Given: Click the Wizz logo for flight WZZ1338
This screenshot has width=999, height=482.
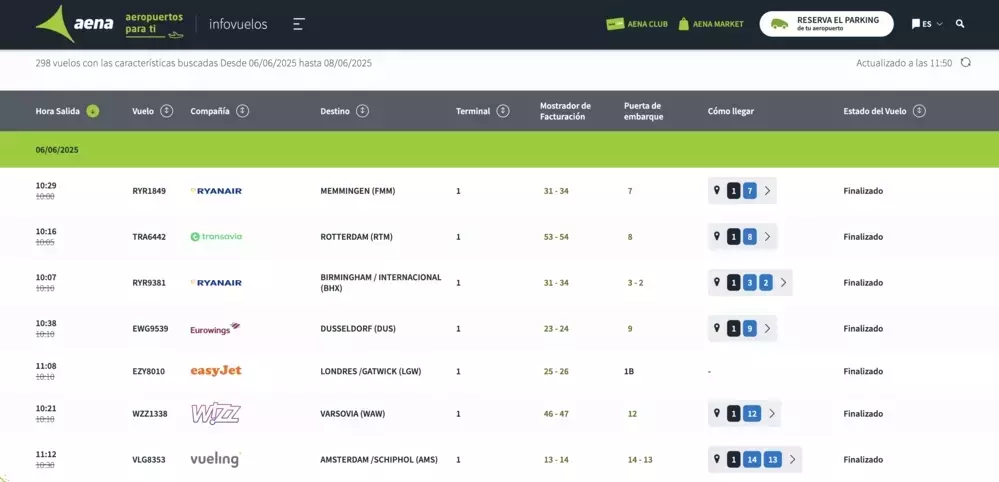Looking at the screenshot, I should tap(216, 413).
